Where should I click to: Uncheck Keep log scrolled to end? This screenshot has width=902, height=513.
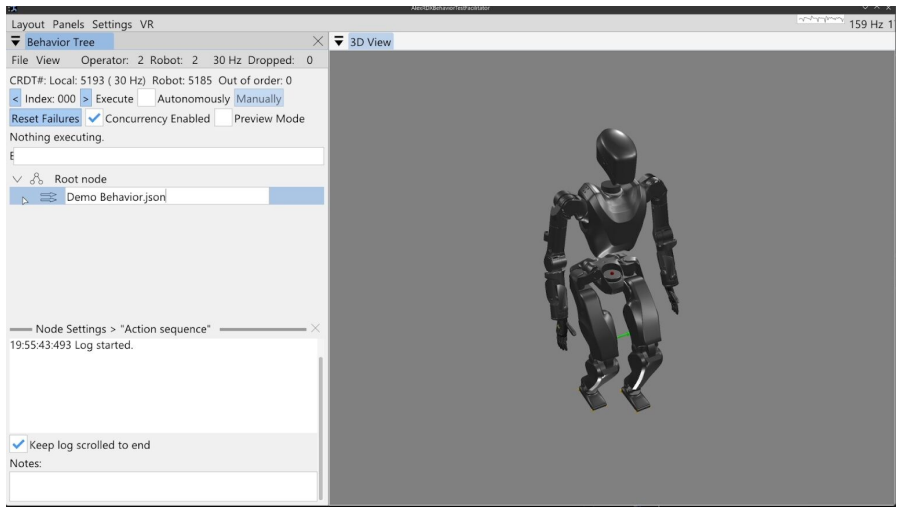[x=18, y=445]
